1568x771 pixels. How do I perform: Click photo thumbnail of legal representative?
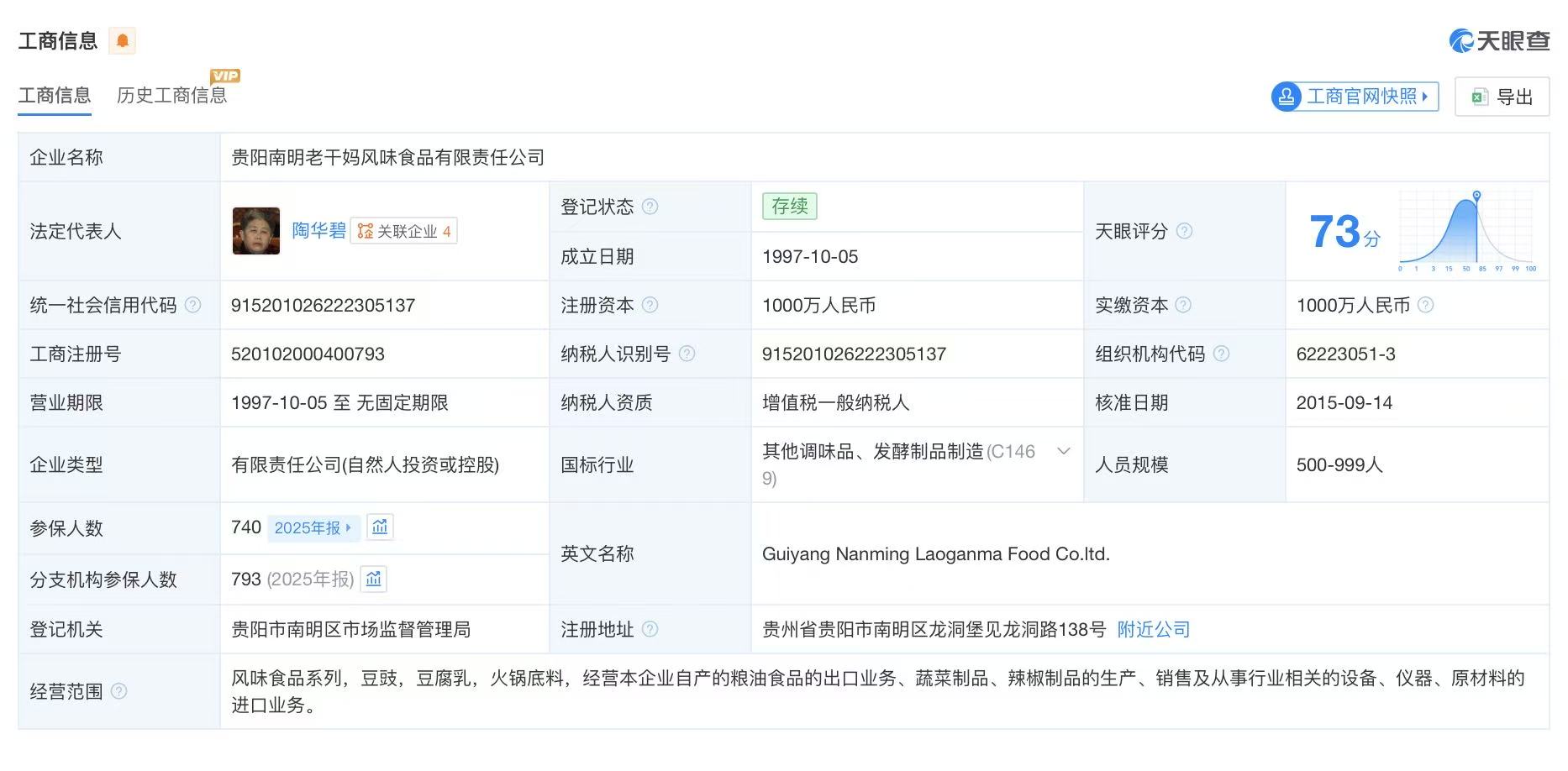pos(256,231)
